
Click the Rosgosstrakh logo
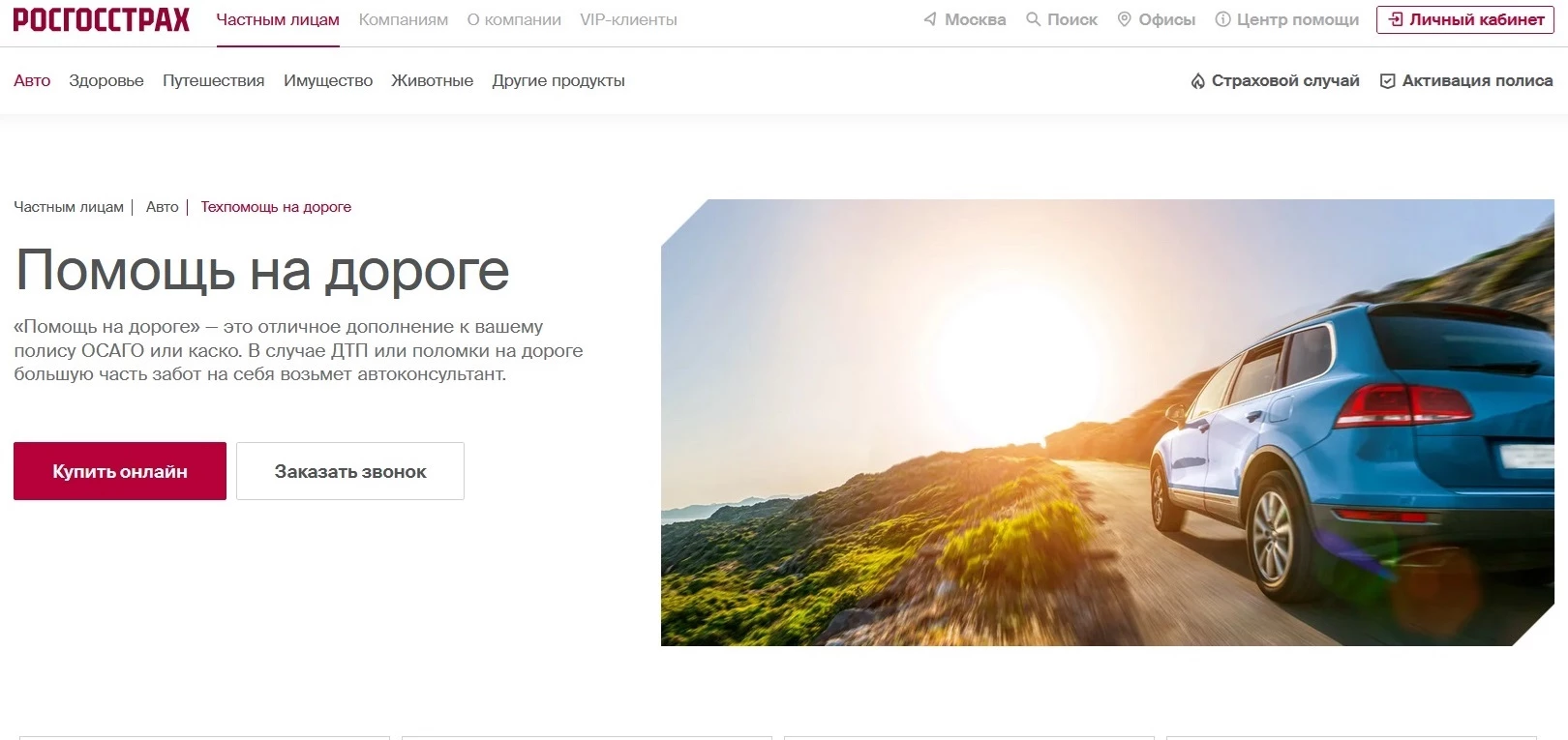102,19
